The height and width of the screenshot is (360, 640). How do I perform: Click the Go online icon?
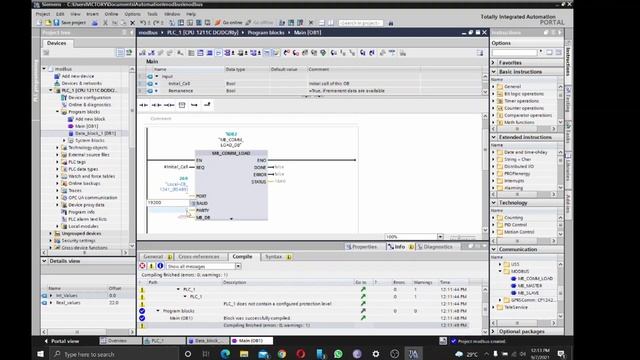(x=218, y=23)
